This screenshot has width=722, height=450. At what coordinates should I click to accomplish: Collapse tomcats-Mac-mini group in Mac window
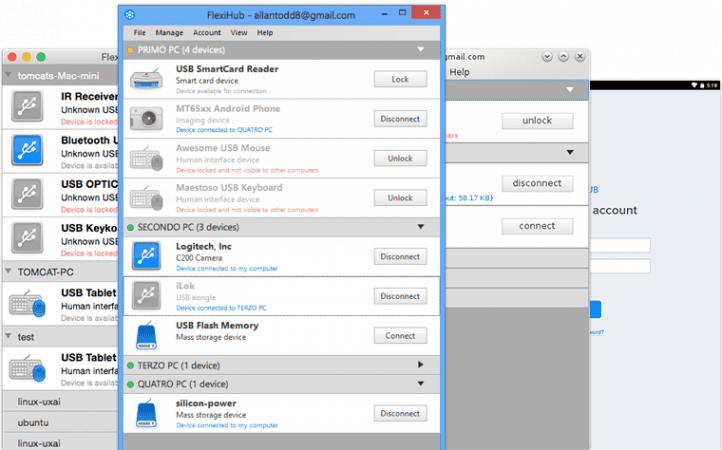pos(8,75)
